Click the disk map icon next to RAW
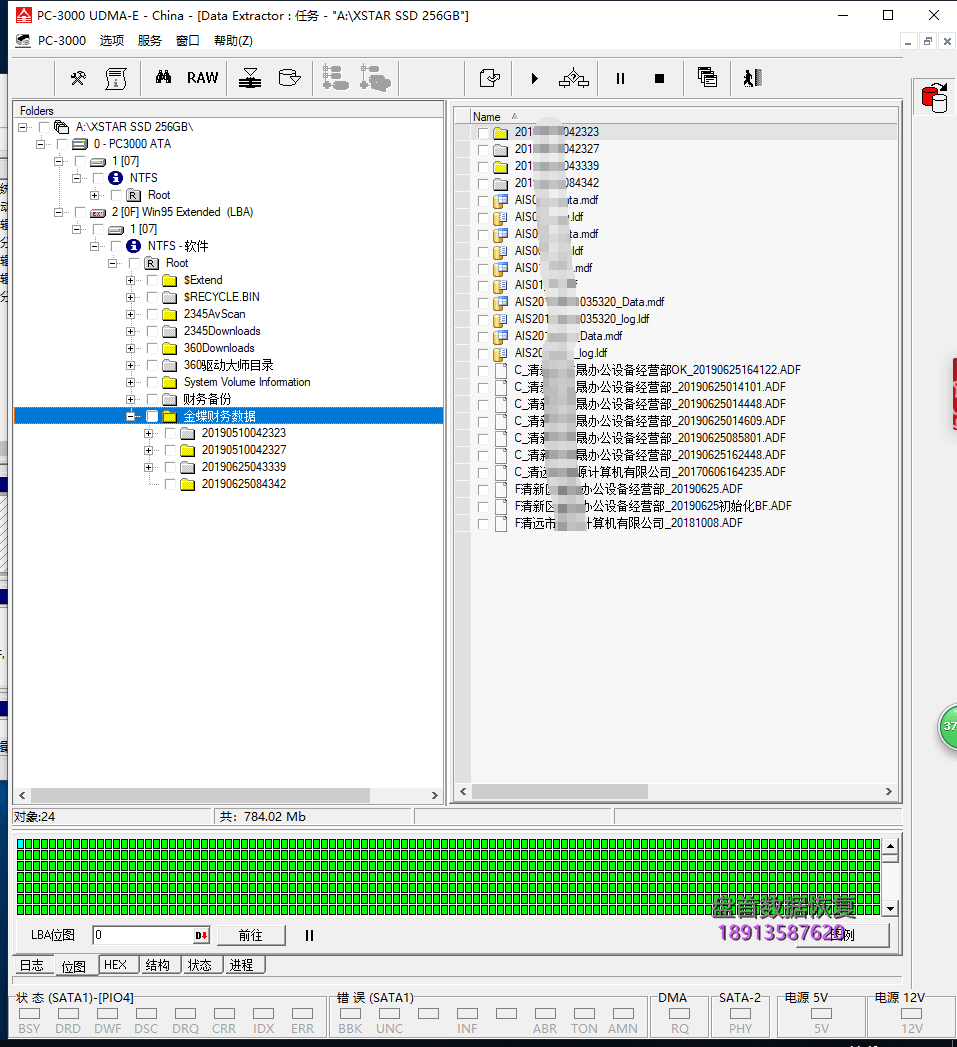The width and height of the screenshot is (957, 1047). point(250,78)
